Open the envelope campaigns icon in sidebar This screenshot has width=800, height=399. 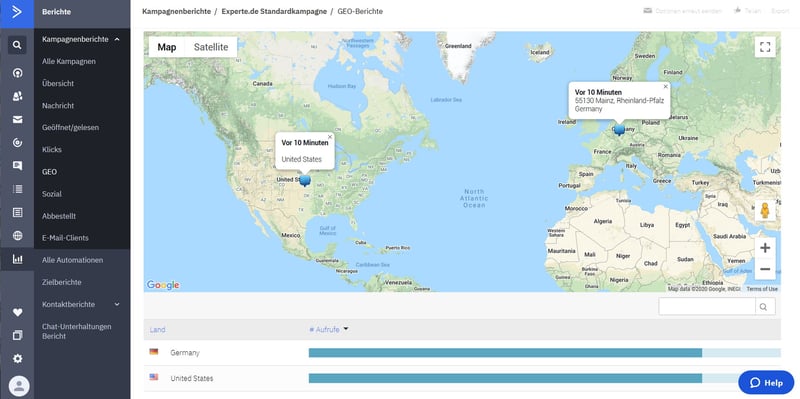[17, 119]
